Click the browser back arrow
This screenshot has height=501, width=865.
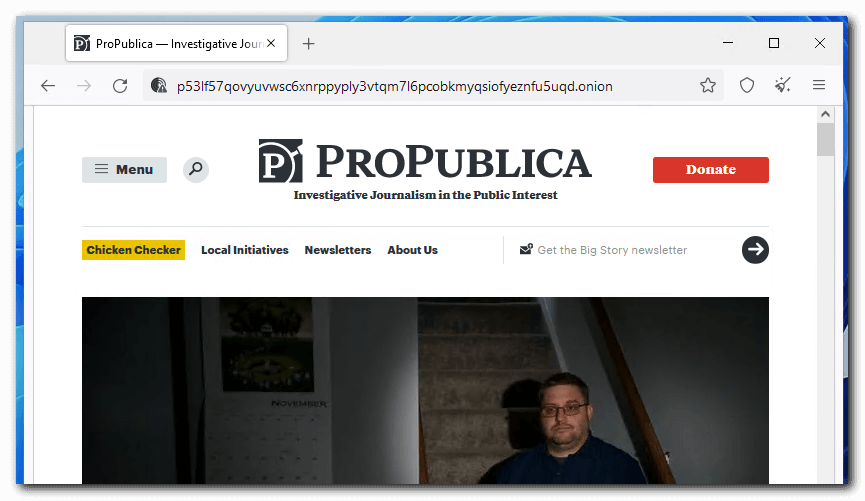tap(48, 86)
